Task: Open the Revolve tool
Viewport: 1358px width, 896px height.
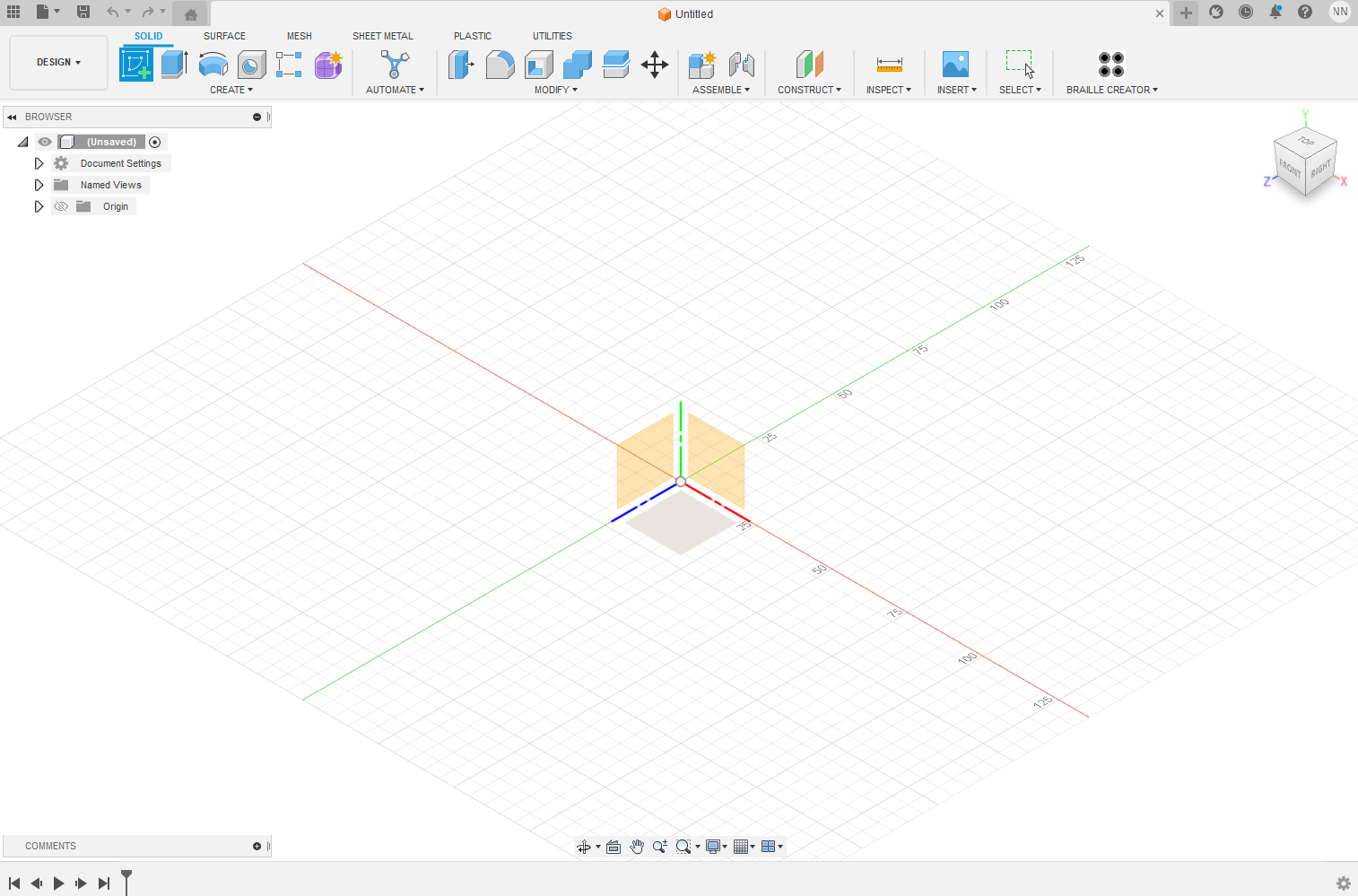Action: (x=213, y=65)
